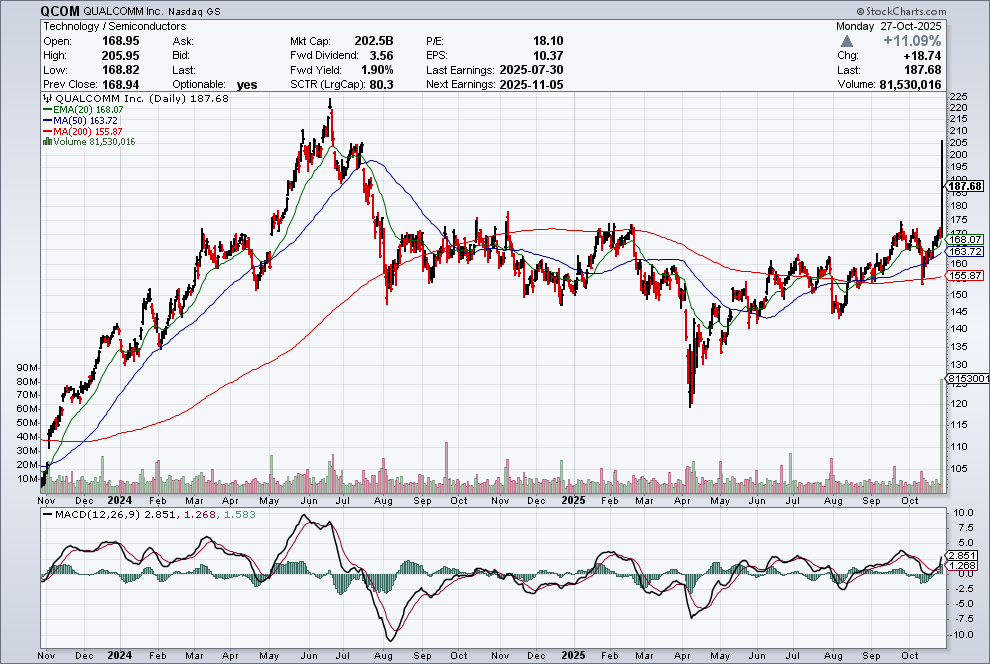Click the red MA(200) legend line marker

coord(46,132)
